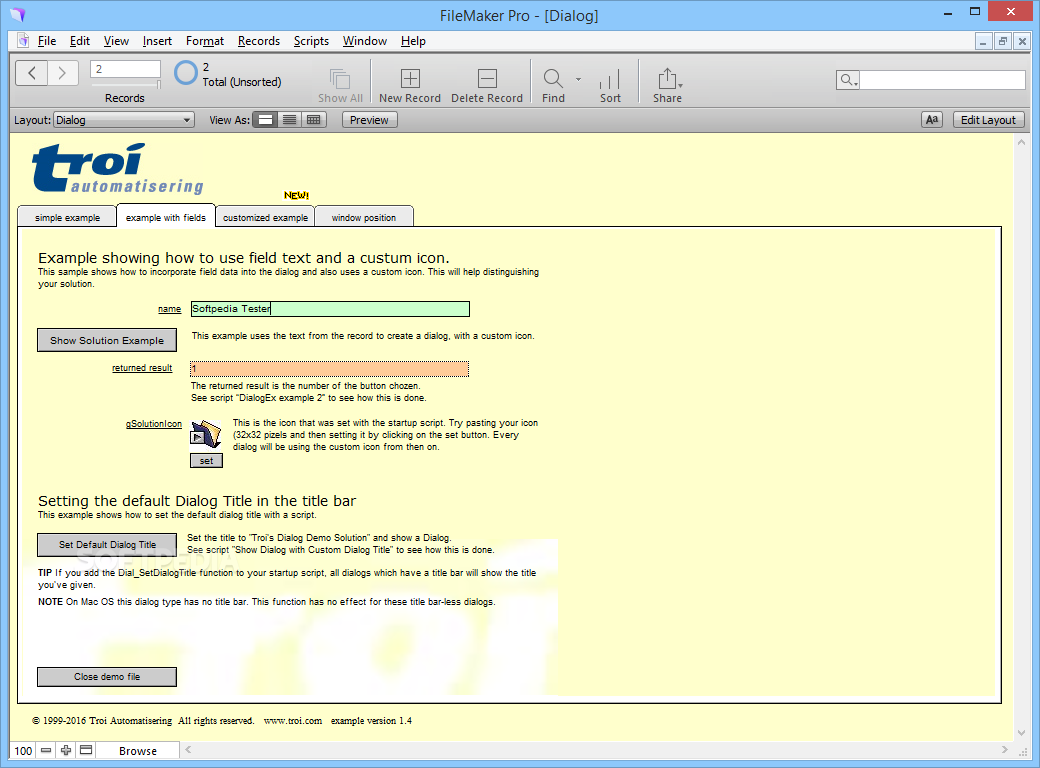Switch to List view
This screenshot has height=768, width=1040.
coord(289,120)
